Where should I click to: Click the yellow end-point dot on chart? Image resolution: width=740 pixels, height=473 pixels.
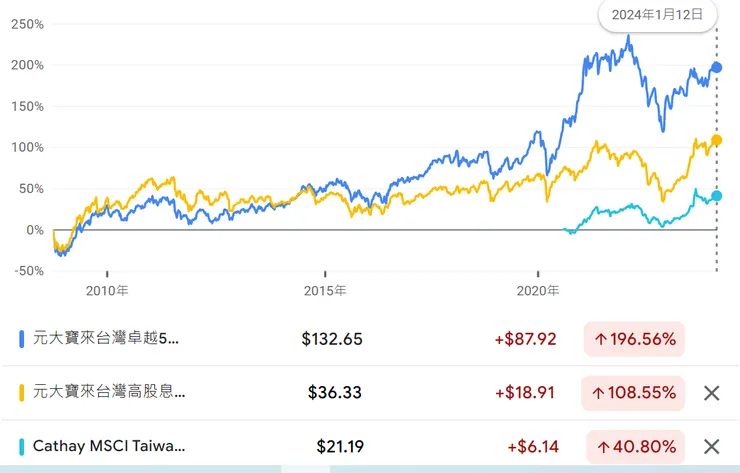[716, 141]
